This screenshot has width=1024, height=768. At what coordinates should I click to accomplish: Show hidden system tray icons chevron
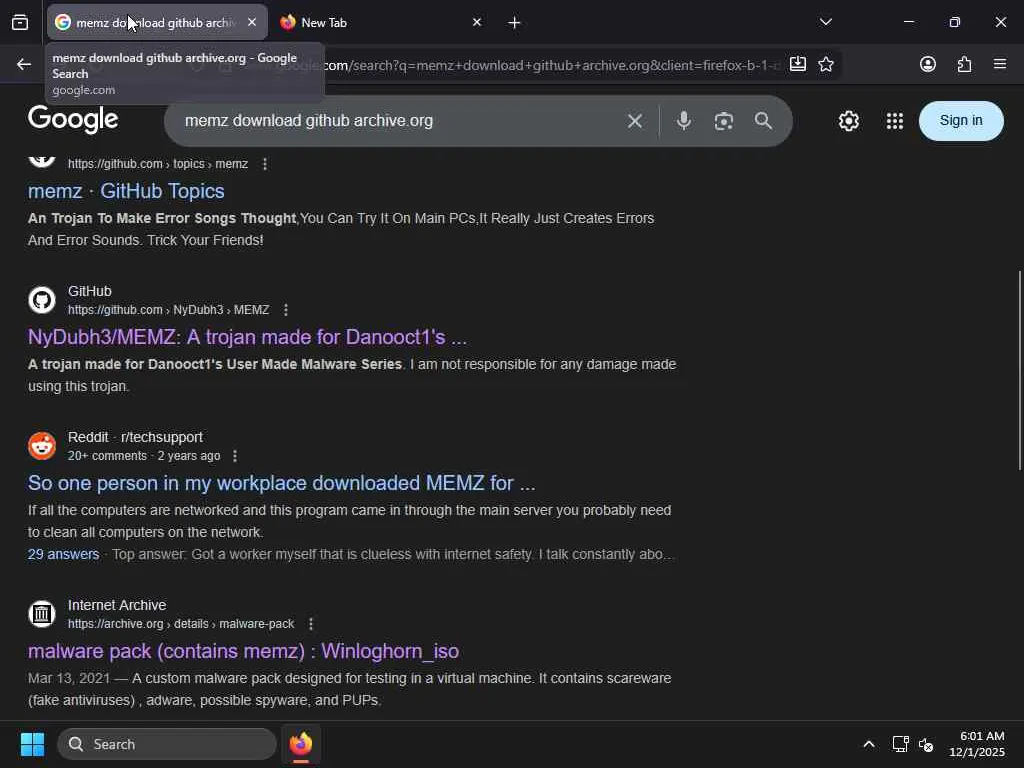click(869, 744)
